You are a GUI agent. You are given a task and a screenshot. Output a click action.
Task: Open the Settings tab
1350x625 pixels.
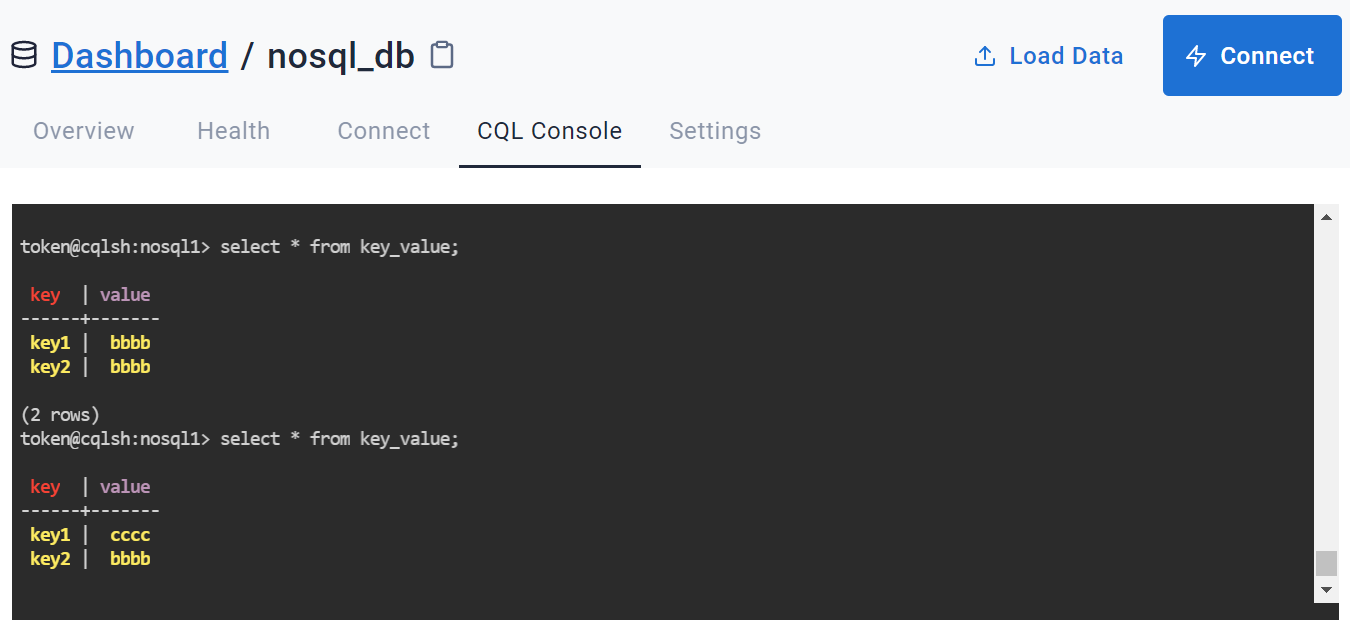[715, 131]
